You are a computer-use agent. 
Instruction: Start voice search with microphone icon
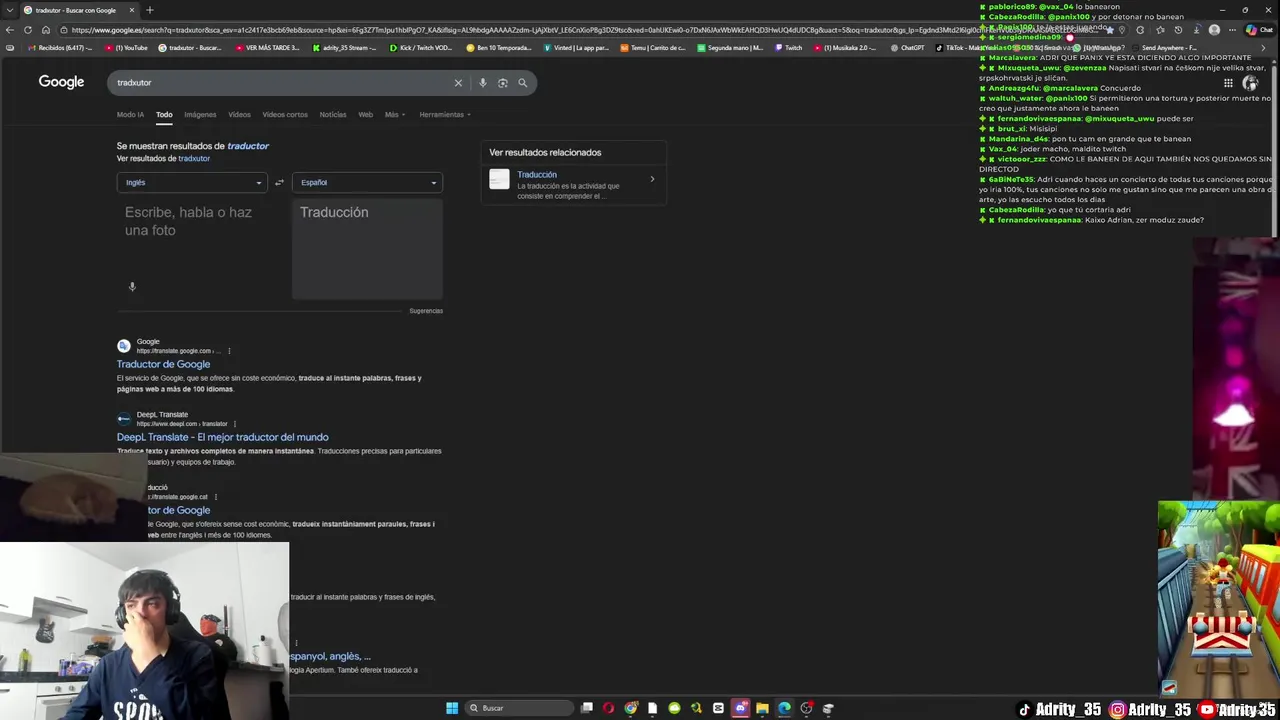point(483,83)
